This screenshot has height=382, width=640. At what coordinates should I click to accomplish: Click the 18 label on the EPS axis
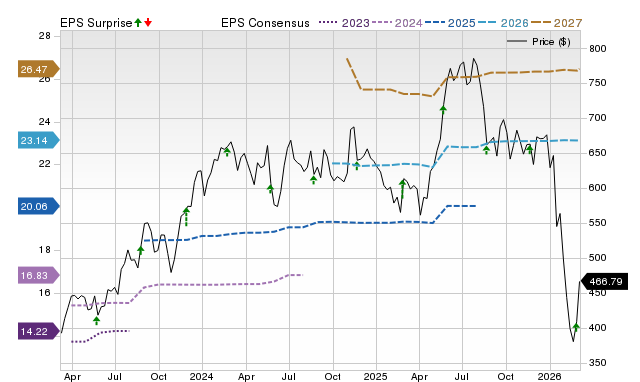[45, 250]
